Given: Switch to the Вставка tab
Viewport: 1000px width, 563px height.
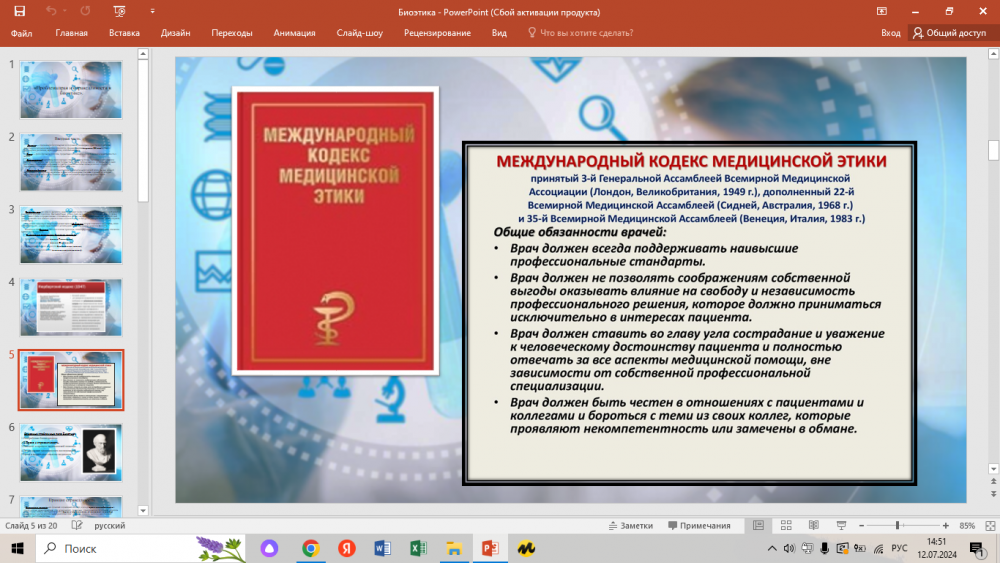Looking at the screenshot, I should (x=124, y=33).
